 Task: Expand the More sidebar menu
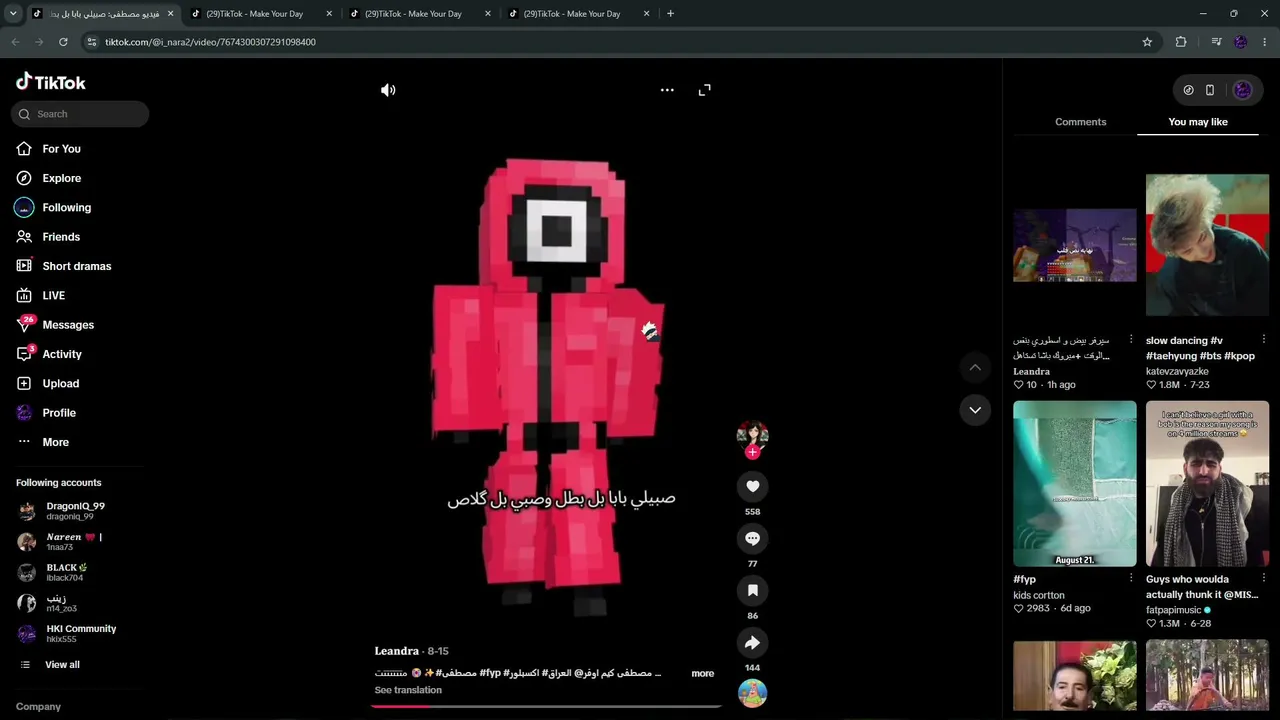[56, 442]
